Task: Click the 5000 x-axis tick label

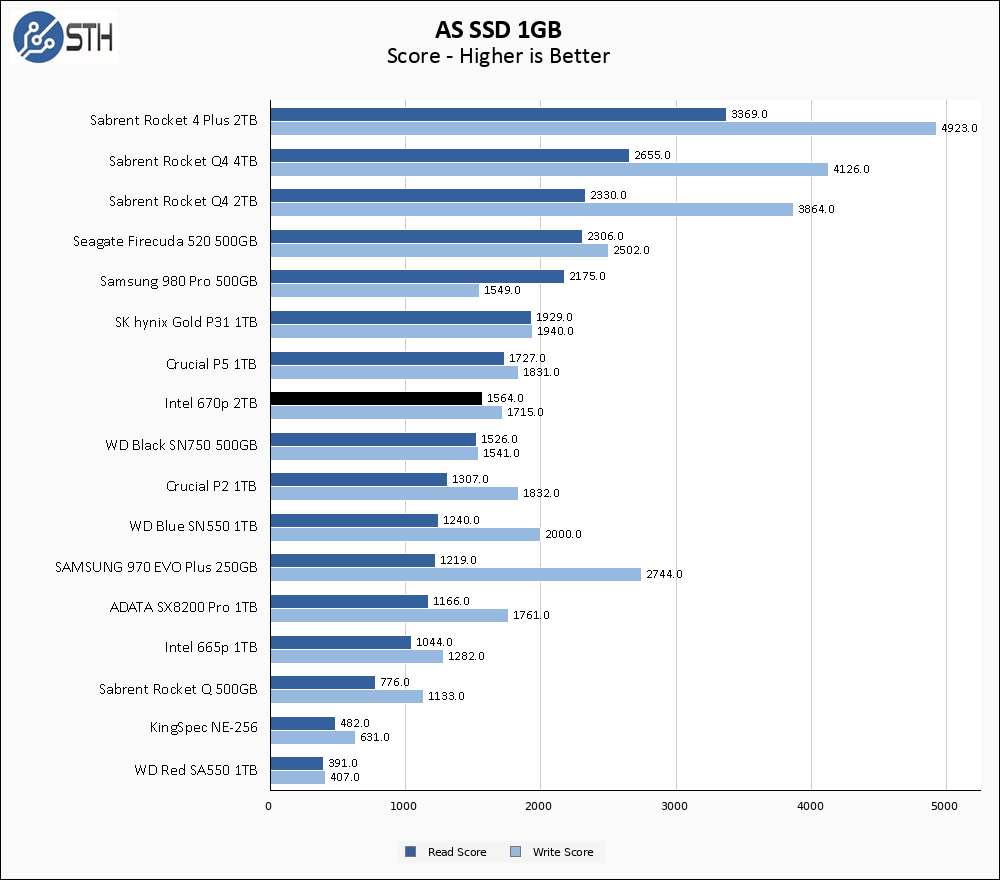Action: 945,806
